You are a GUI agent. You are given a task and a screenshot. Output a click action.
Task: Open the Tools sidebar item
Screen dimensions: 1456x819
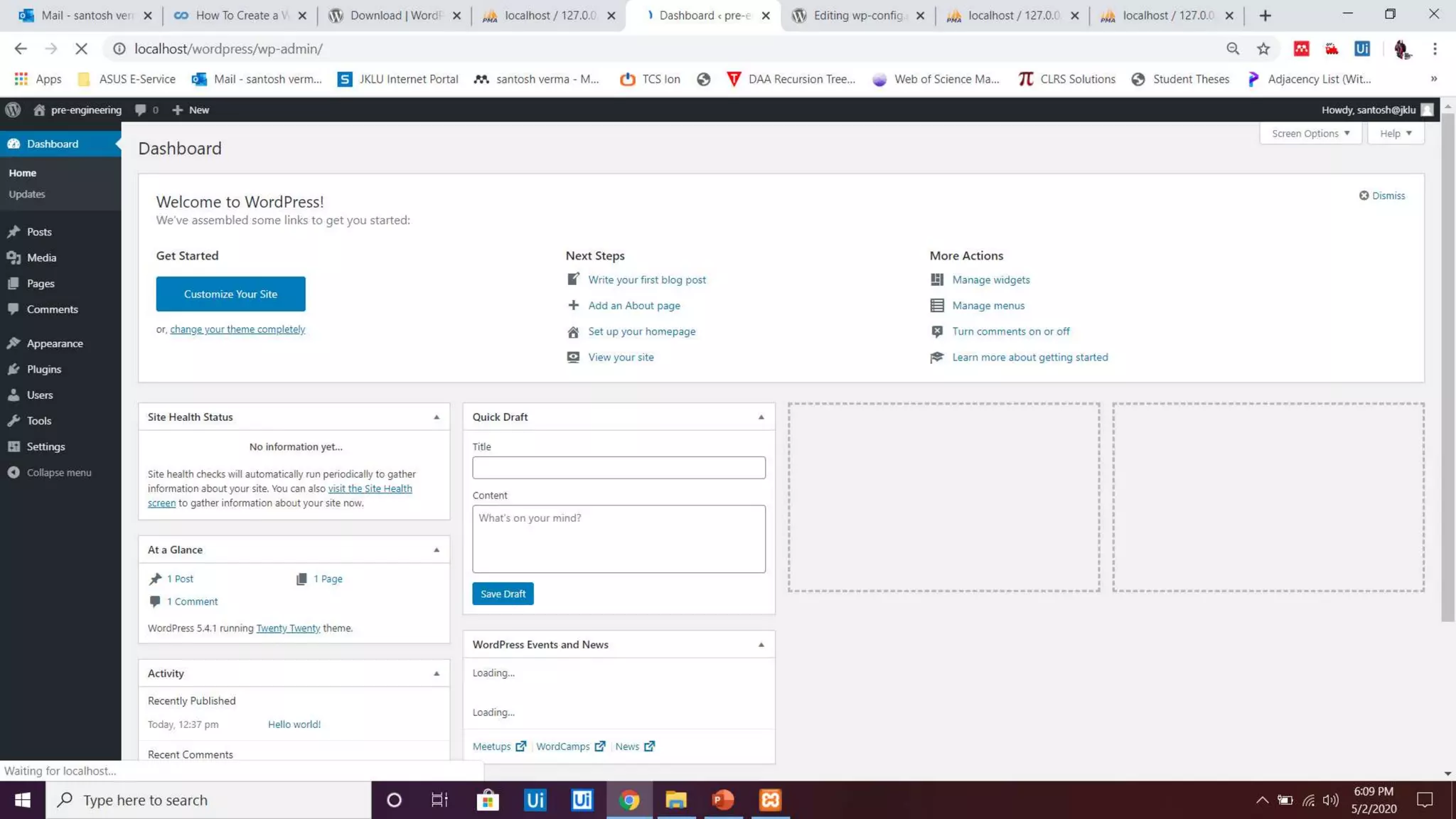[38, 421]
